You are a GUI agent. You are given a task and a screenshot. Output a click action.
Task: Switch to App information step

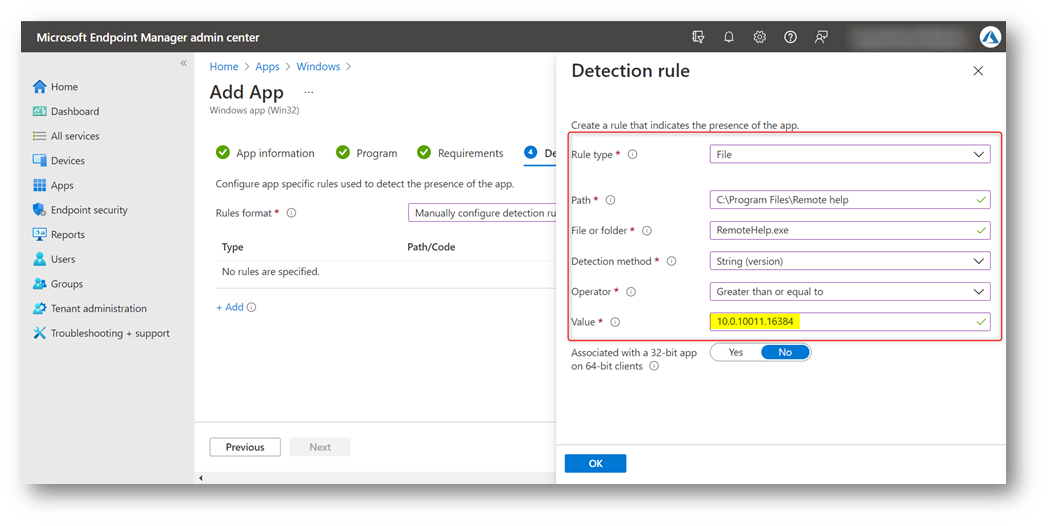(265, 153)
